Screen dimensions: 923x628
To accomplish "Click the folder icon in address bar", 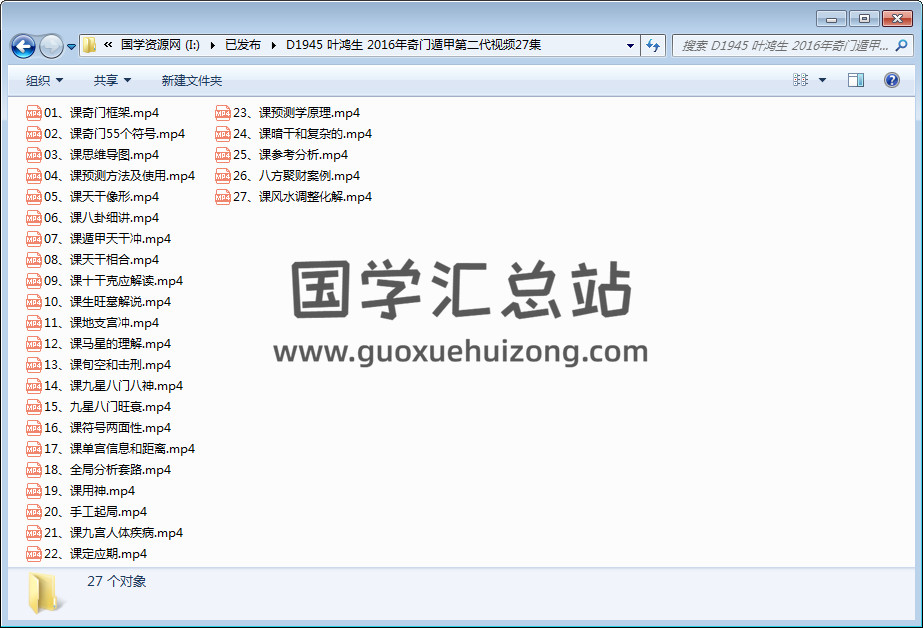I will (89, 45).
